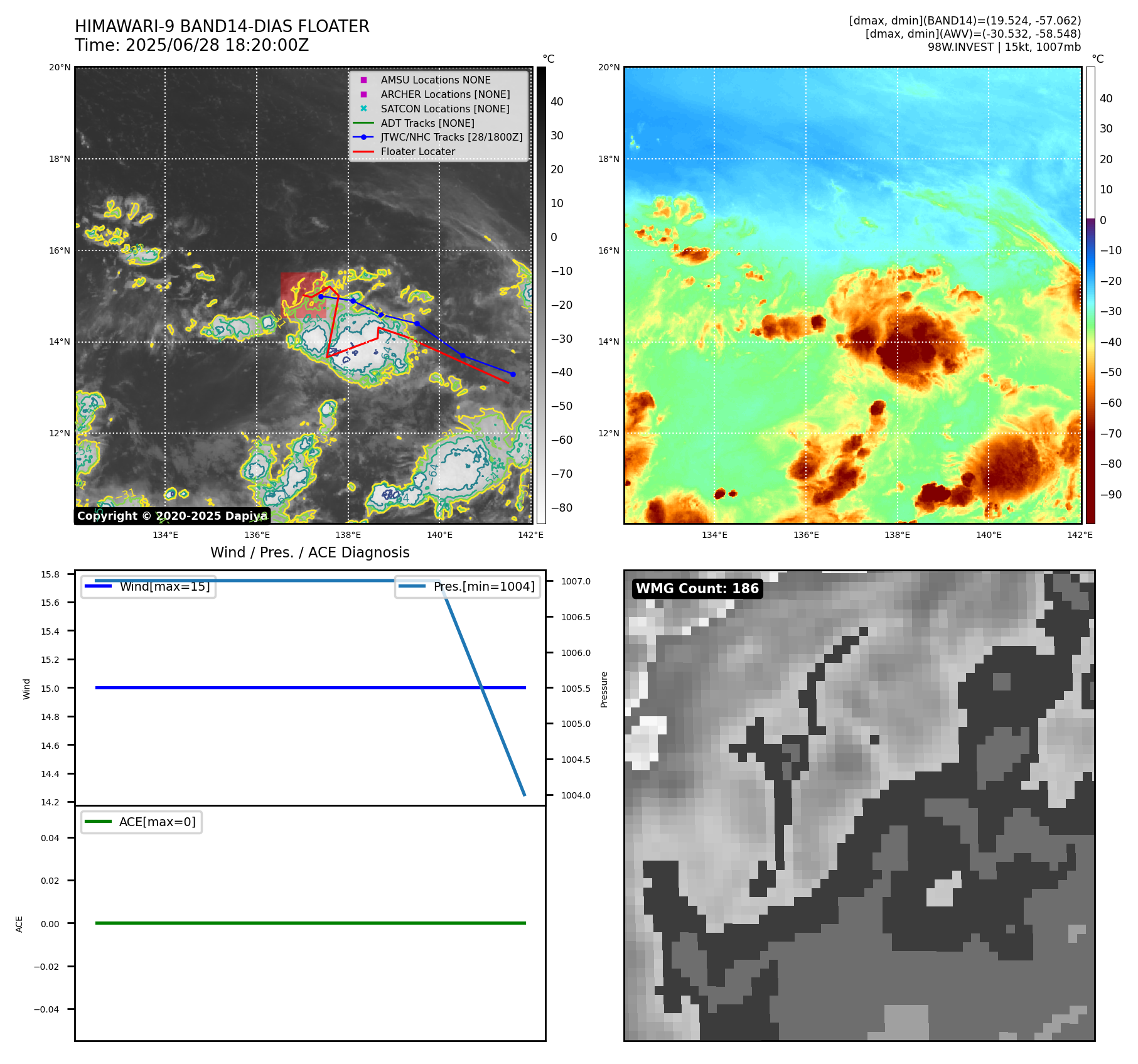
Task: Click the 15.8 wind axis tick label
Action: [x=50, y=574]
